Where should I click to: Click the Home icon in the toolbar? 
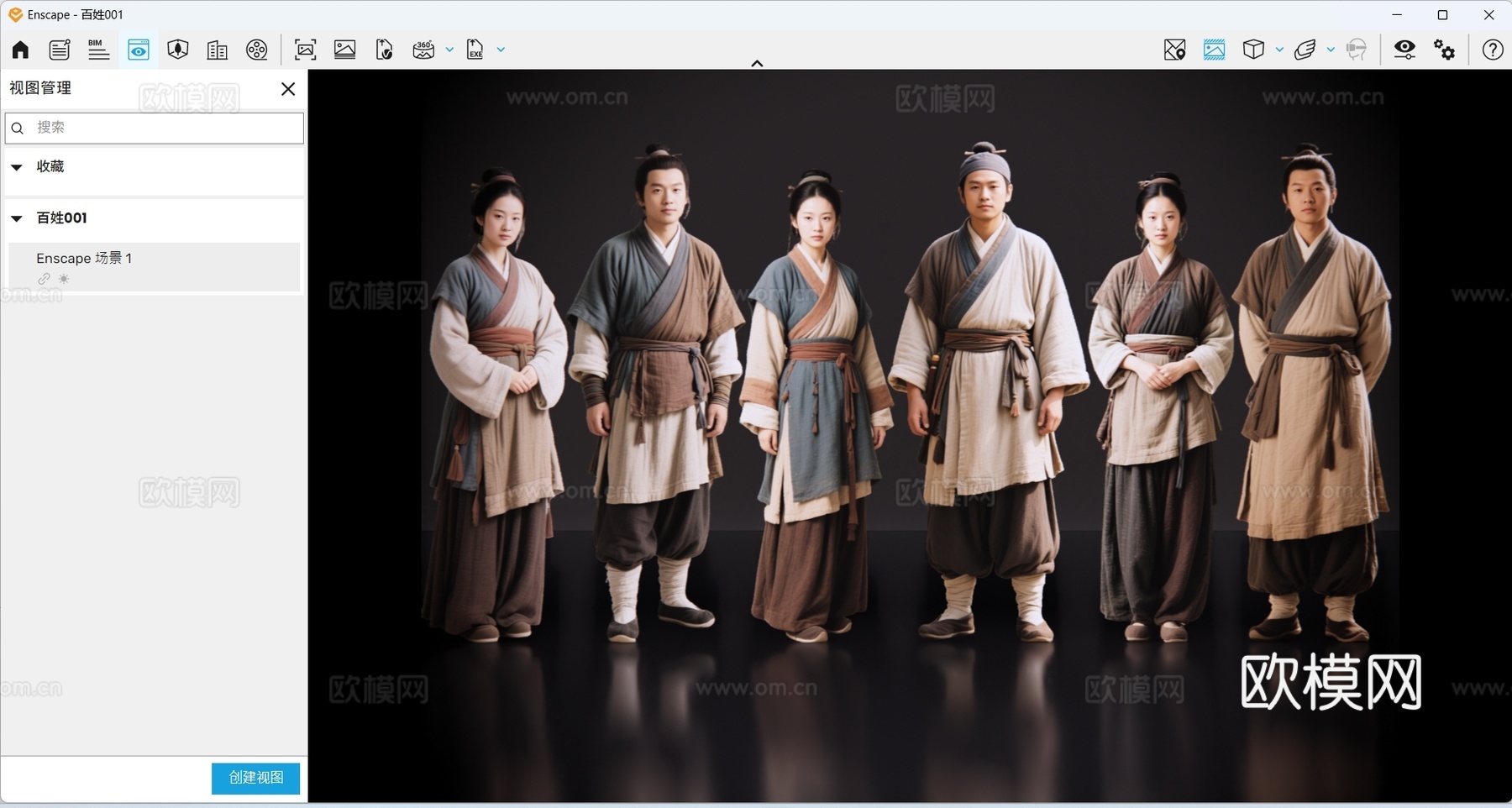click(20, 50)
